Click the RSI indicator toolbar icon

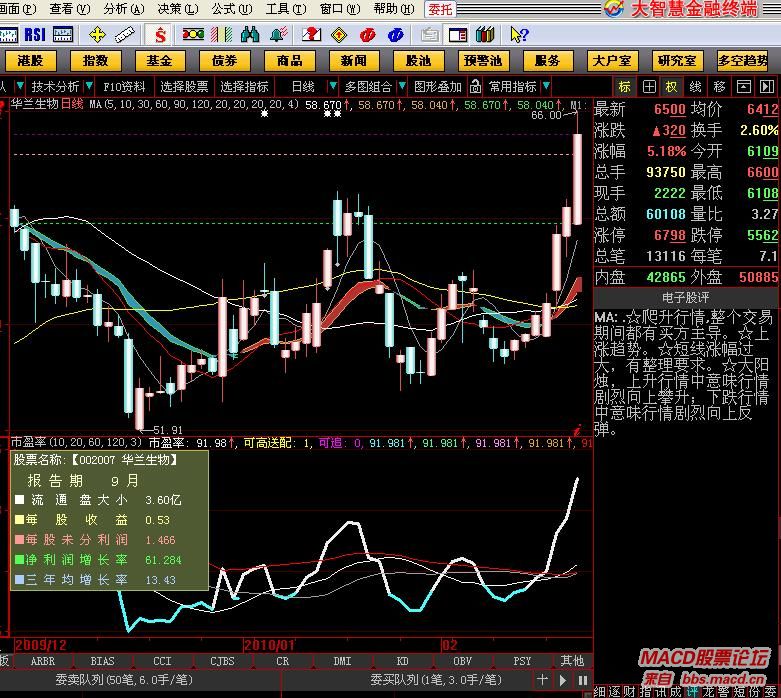pyautogui.click(x=35, y=34)
